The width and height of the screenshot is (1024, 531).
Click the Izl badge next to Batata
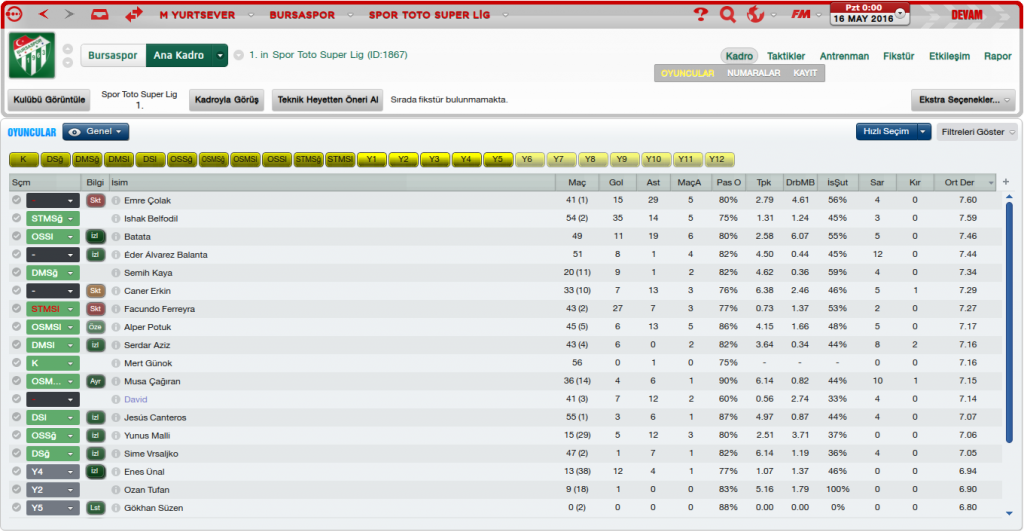pos(95,236)
